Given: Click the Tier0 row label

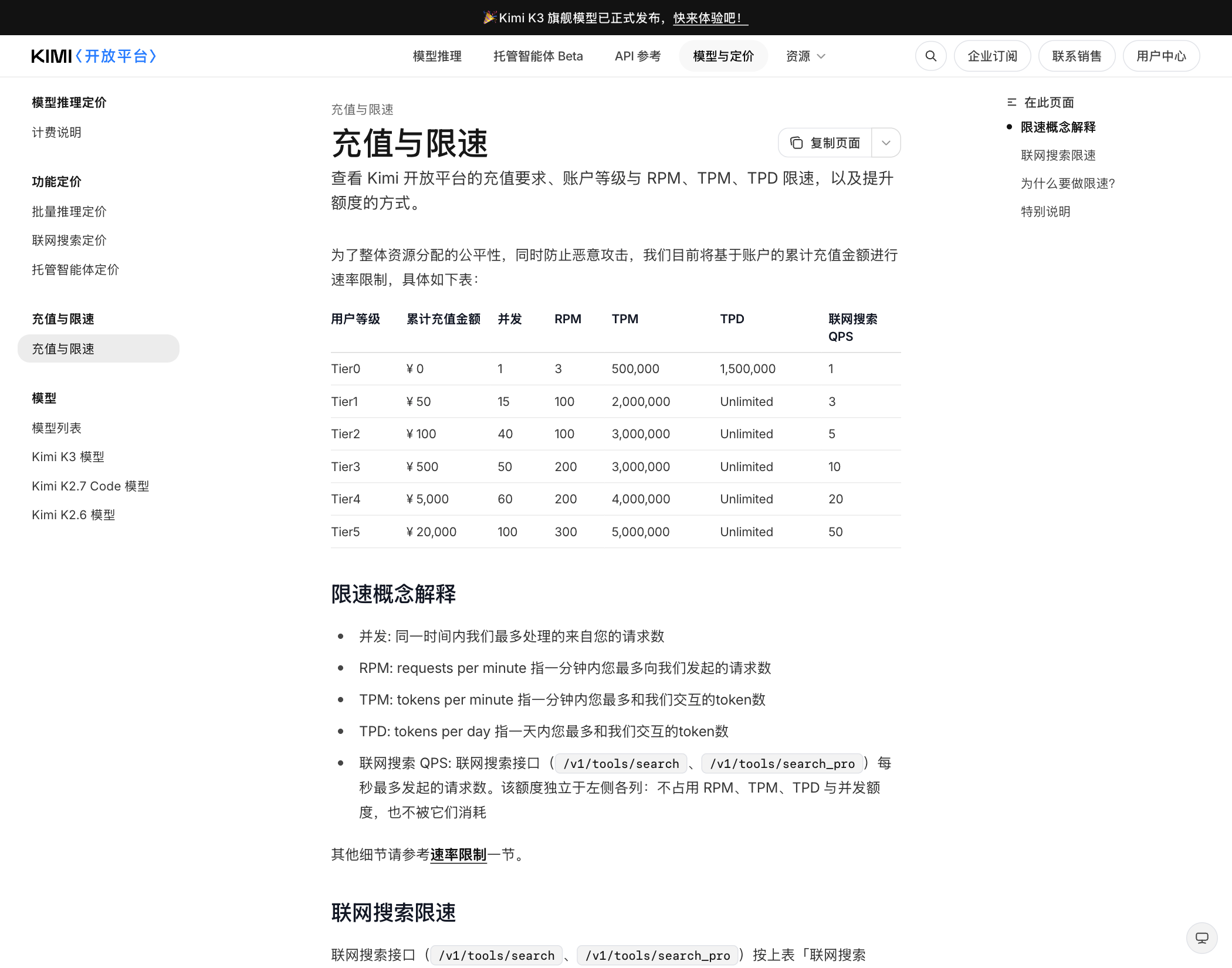Looking at the screenshot, I should (x=346, y=368).
